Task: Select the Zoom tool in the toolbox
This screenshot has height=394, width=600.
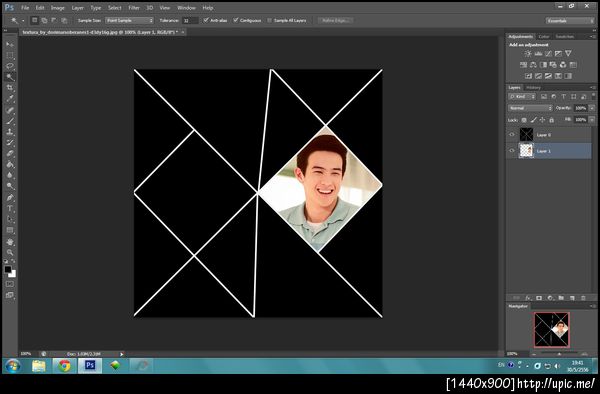Action: [10, 252]
